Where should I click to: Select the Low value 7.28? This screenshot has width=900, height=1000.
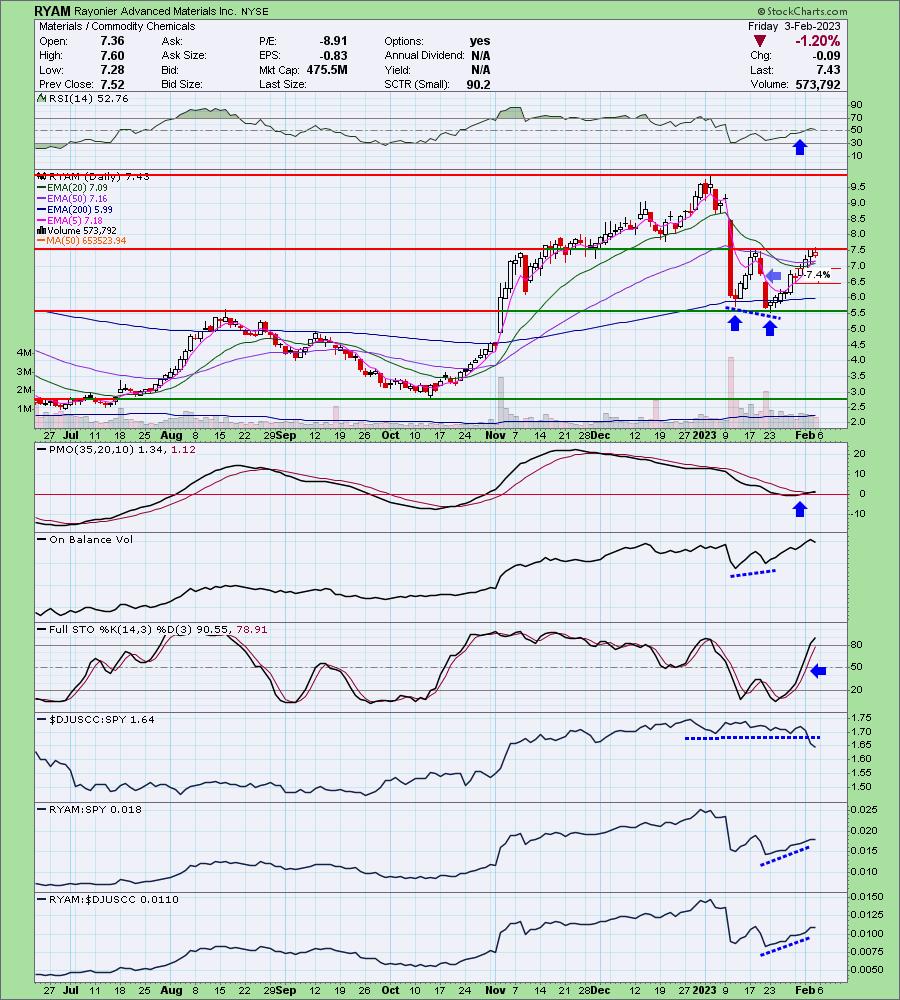[x=112, y=70]
